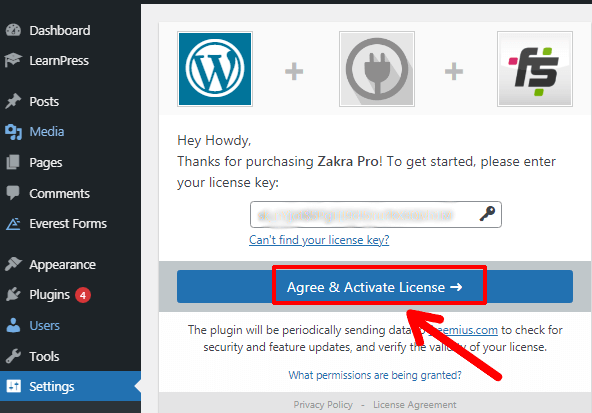
Task: Click the Users person icon
Action: 13,325
